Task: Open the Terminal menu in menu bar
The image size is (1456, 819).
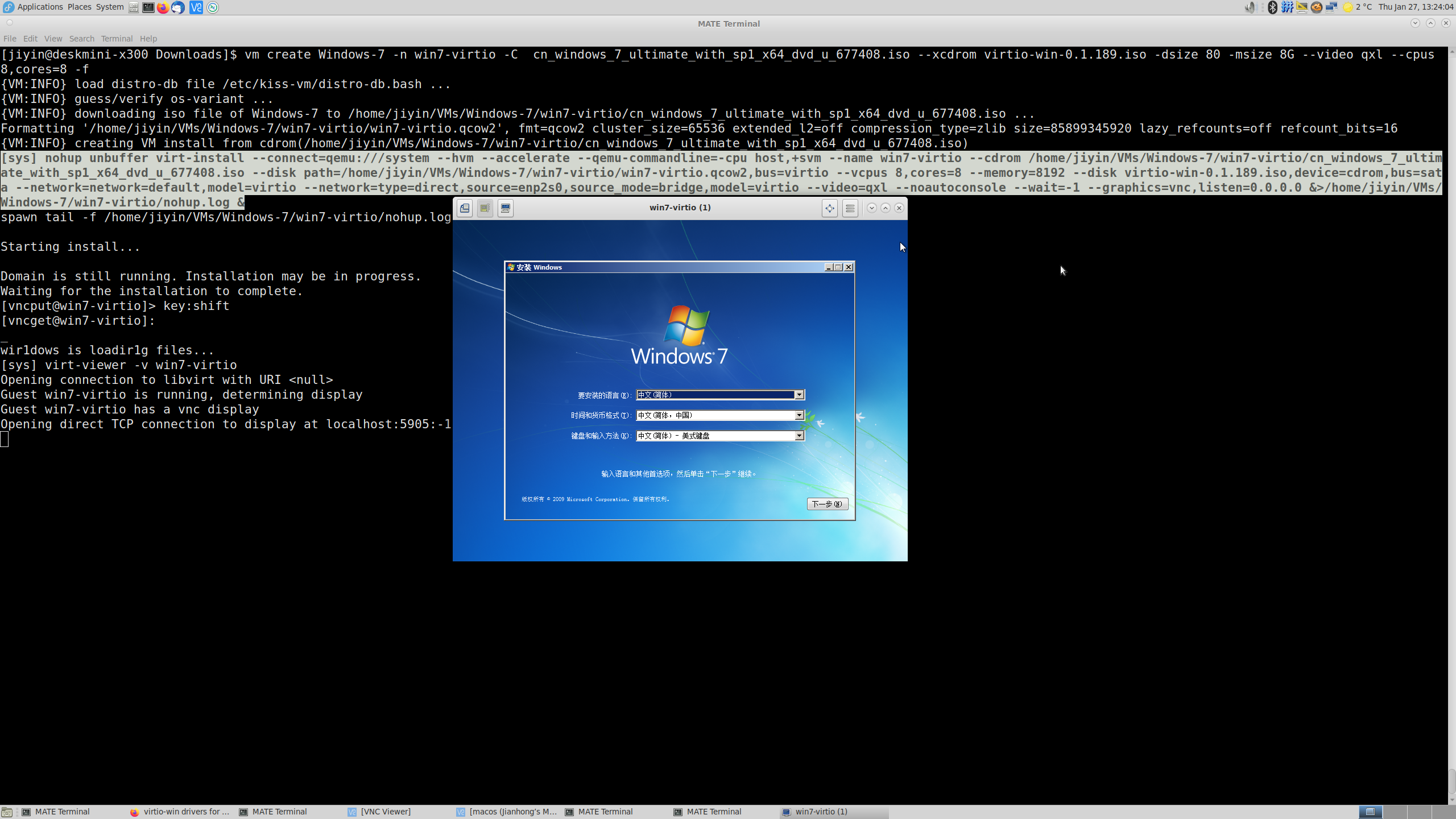Action: pyautogui.click(x=117, y=39)
